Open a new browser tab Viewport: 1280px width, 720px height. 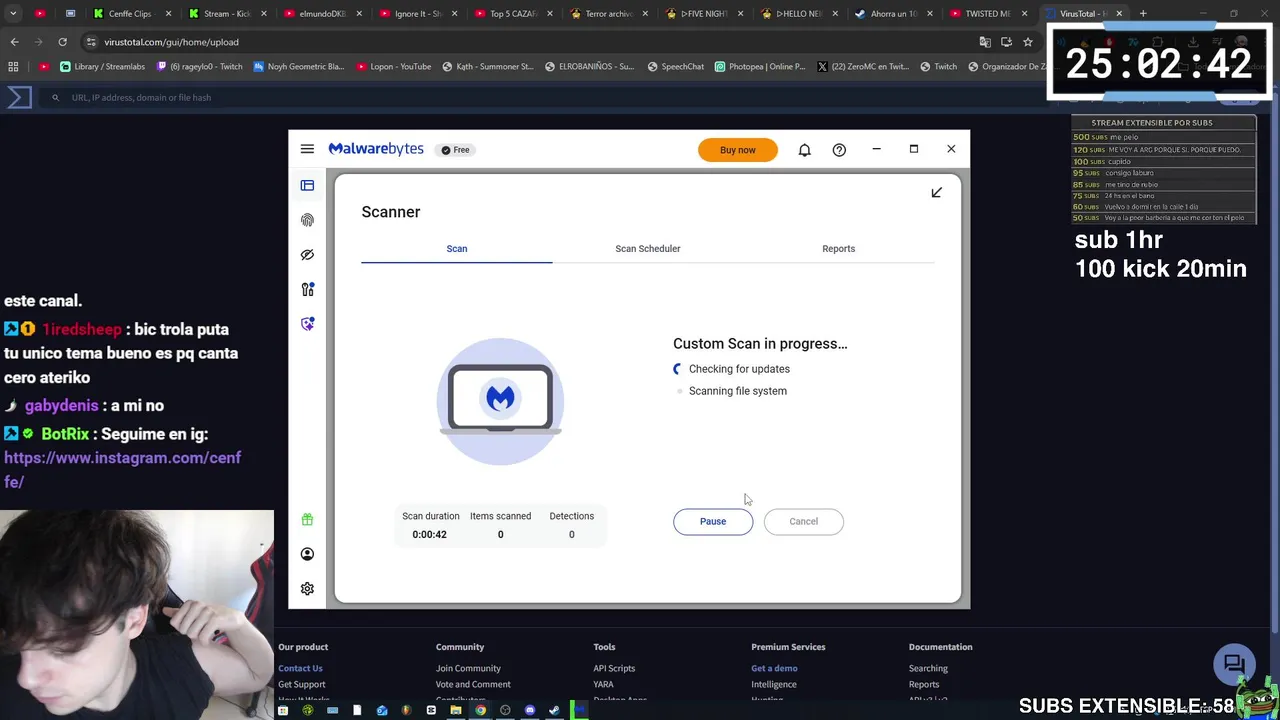click(x=1143, y=14)
